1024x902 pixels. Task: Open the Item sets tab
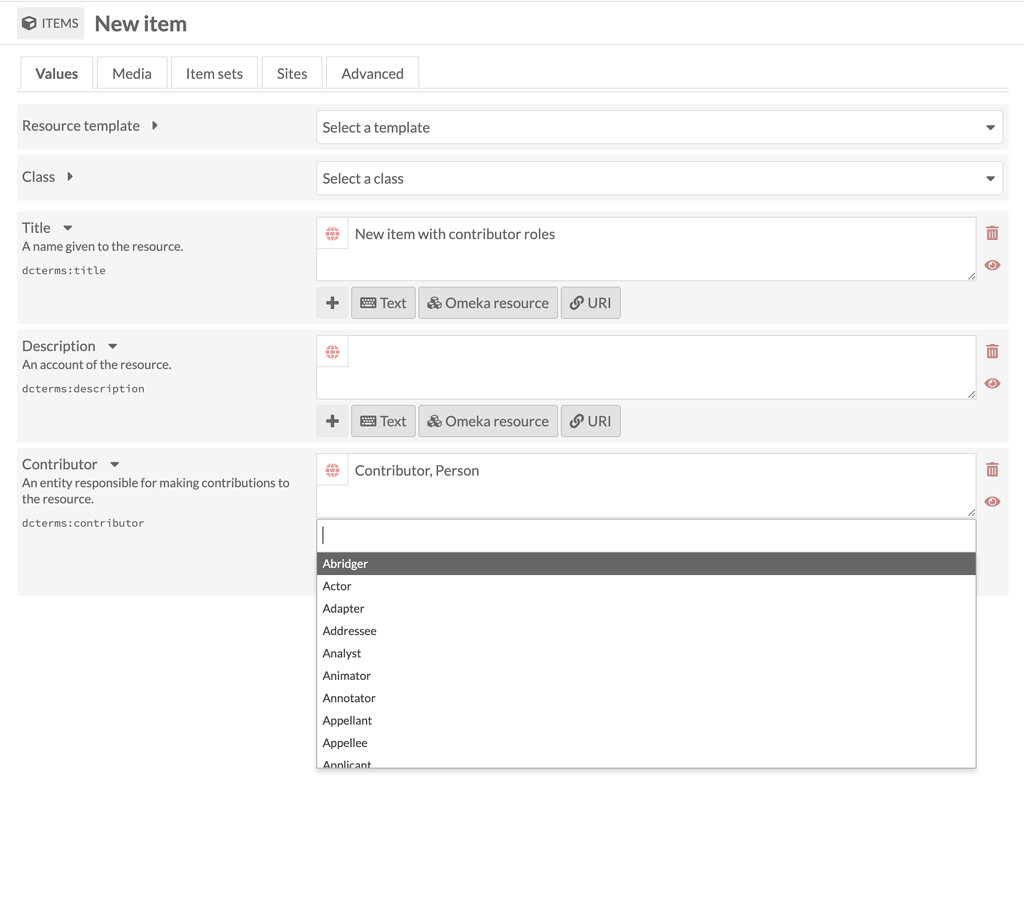pos(214,72)
